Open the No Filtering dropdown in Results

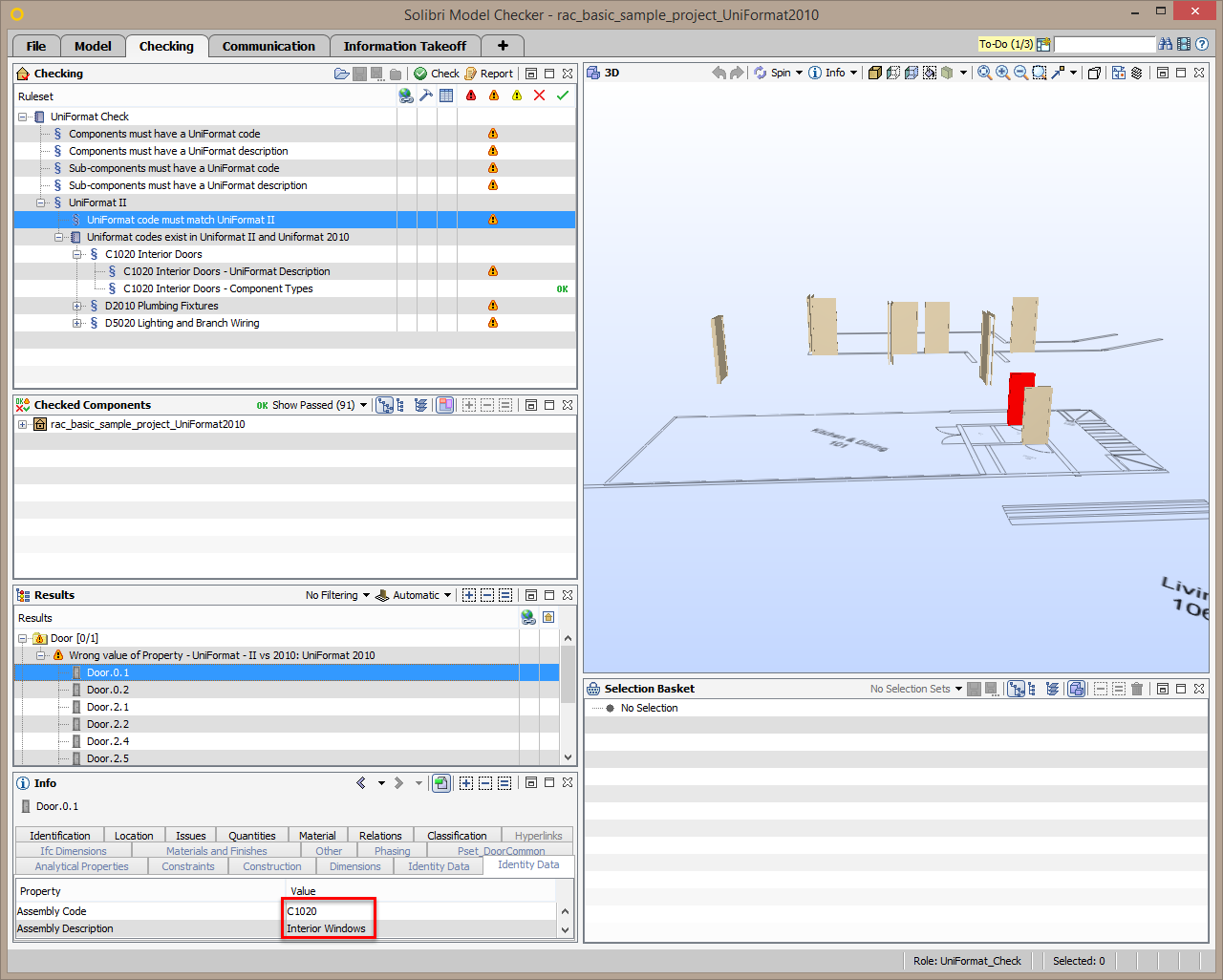pyautogui.click(x=337, y=595)
